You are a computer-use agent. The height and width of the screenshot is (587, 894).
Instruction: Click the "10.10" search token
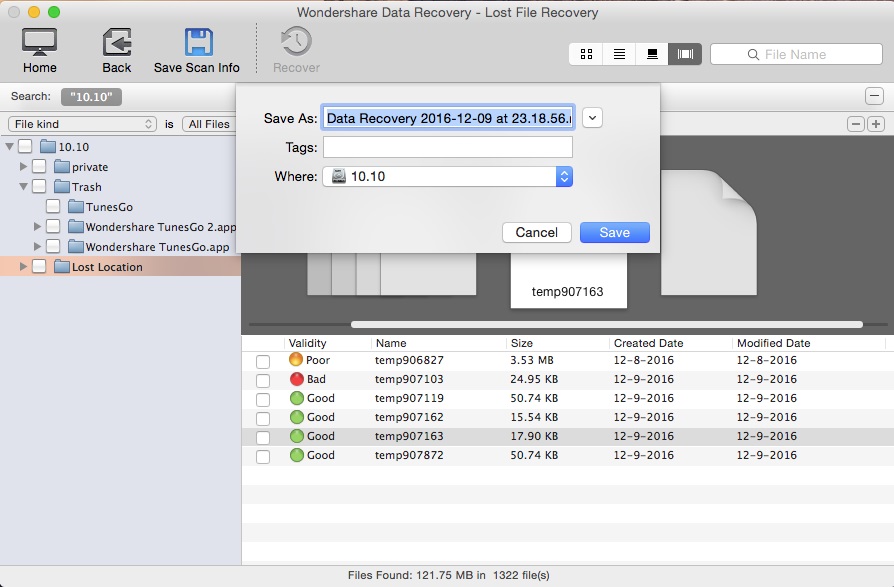[91, 96]
